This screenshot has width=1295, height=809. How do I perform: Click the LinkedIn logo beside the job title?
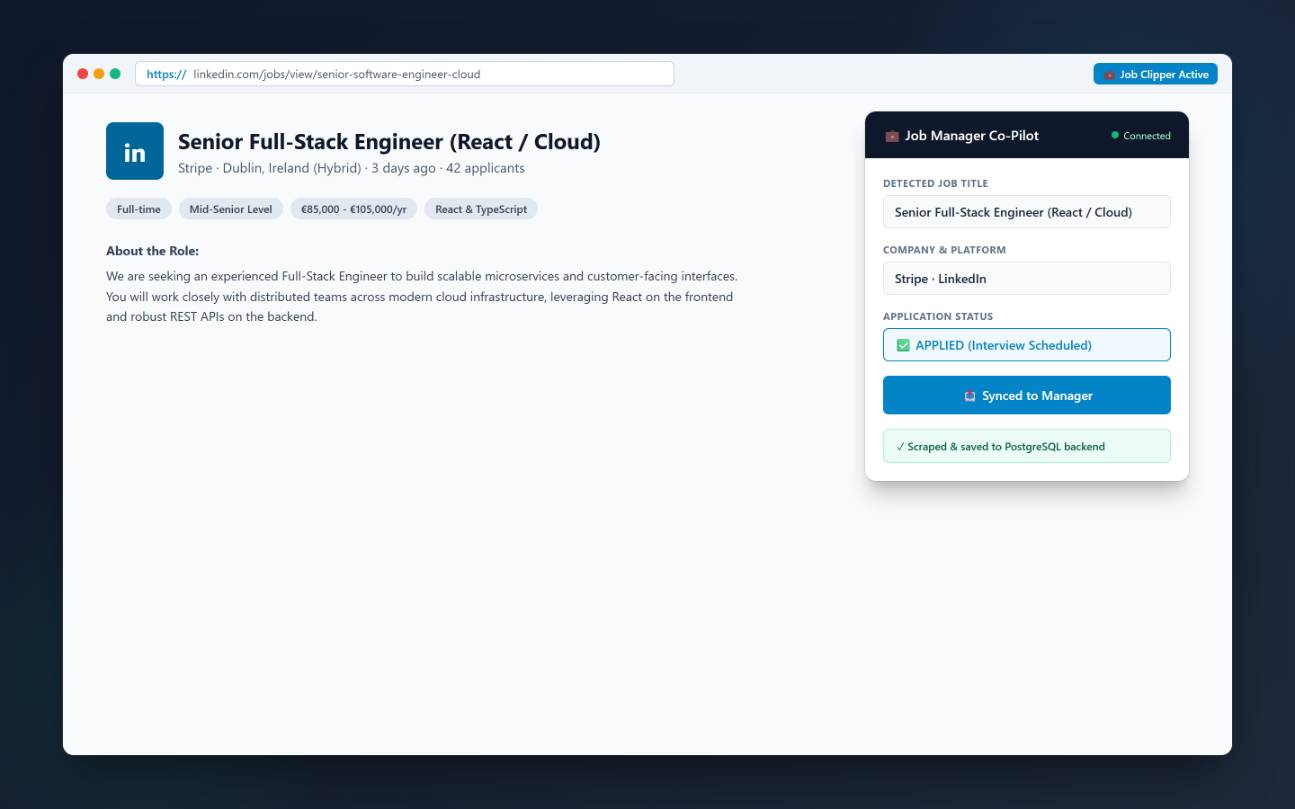134,151
